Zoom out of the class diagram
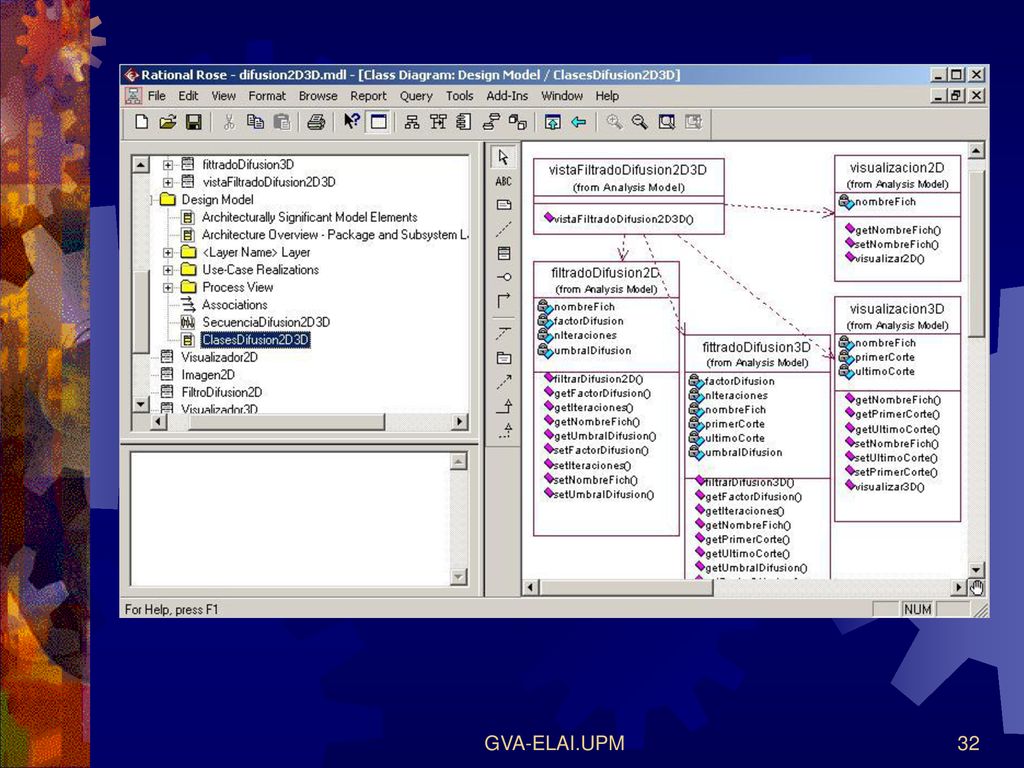The image size is (1024, 768). click(x=640, y=122)
